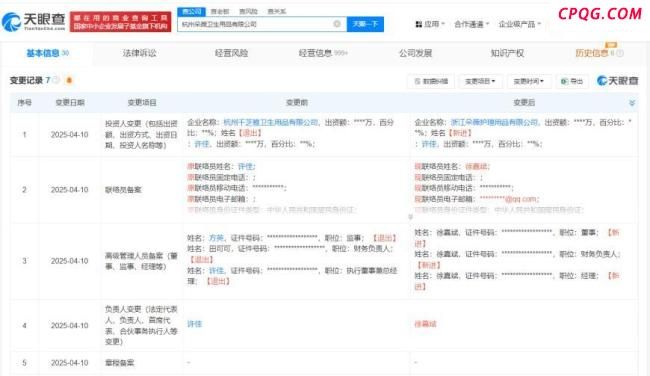Screen dimensions: 650x376
Task: Switch to the 公司发展 tab
Action: [415, 53]
